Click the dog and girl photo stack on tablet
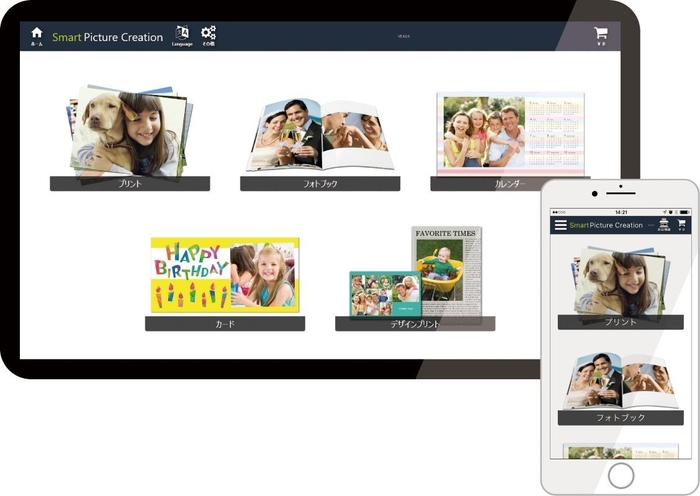The height and width of the screenshot is (496, 700). tap(128, 132)
